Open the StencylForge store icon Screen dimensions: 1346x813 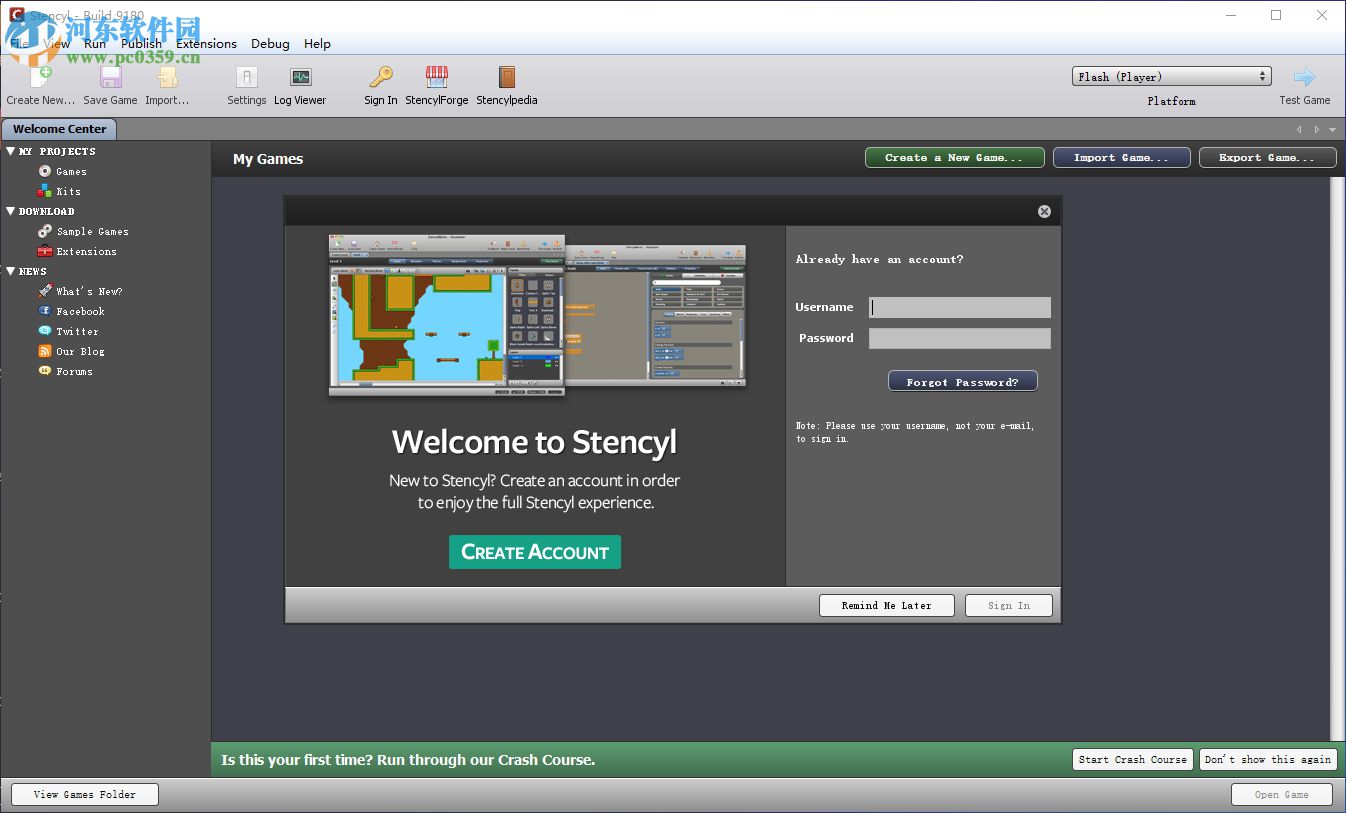(437, 77)
